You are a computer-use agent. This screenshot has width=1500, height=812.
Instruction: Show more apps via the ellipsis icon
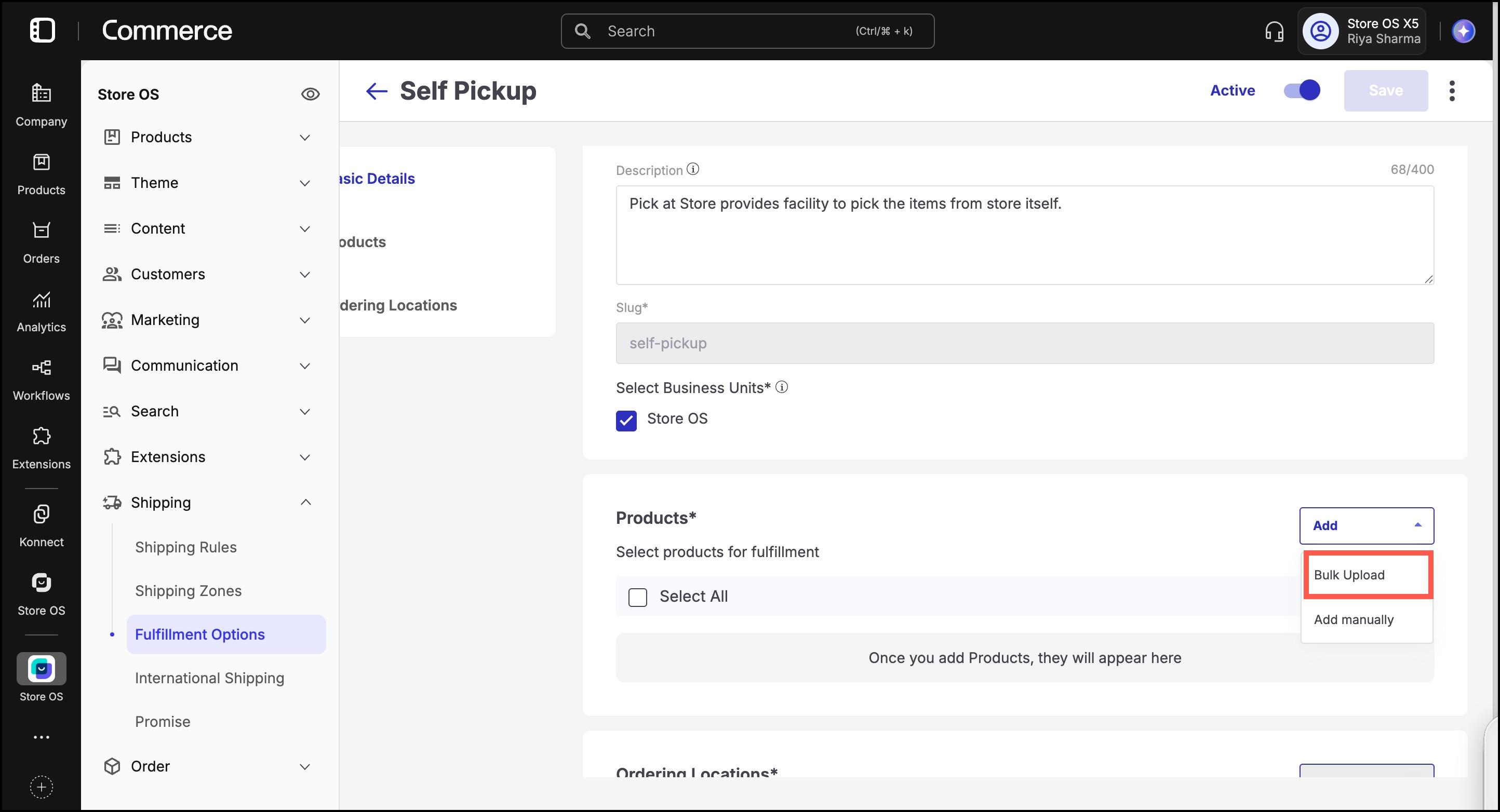click(42, 737)
